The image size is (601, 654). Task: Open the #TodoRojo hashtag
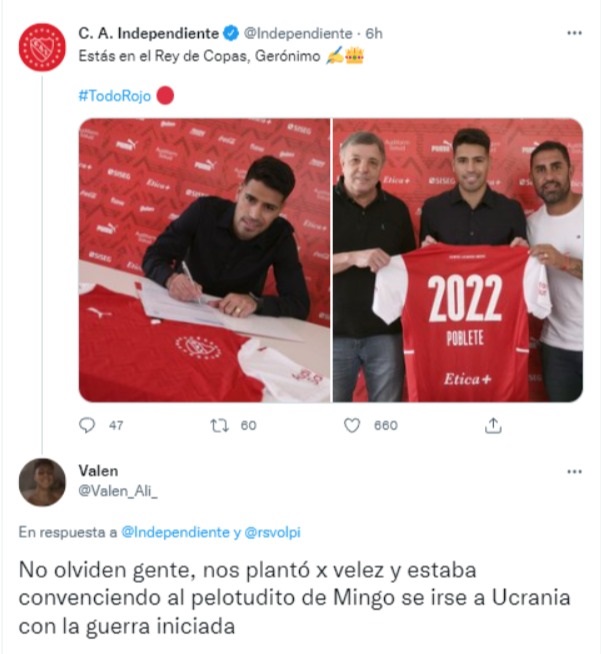115,96
